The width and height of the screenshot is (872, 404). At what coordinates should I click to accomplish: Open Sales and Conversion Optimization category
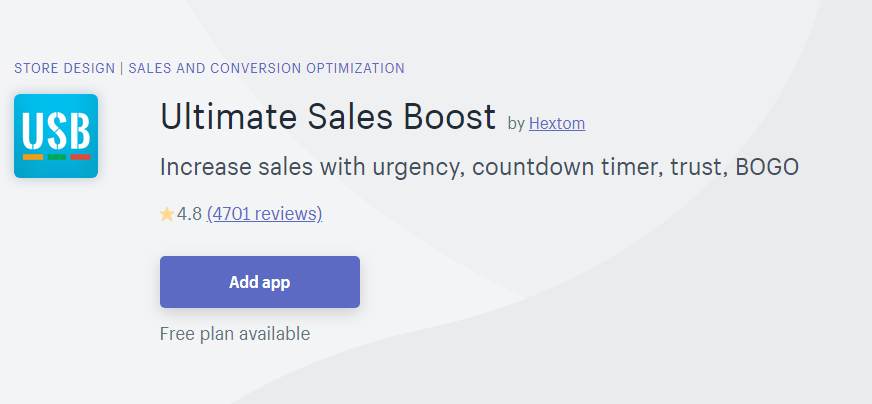(266, 68)
